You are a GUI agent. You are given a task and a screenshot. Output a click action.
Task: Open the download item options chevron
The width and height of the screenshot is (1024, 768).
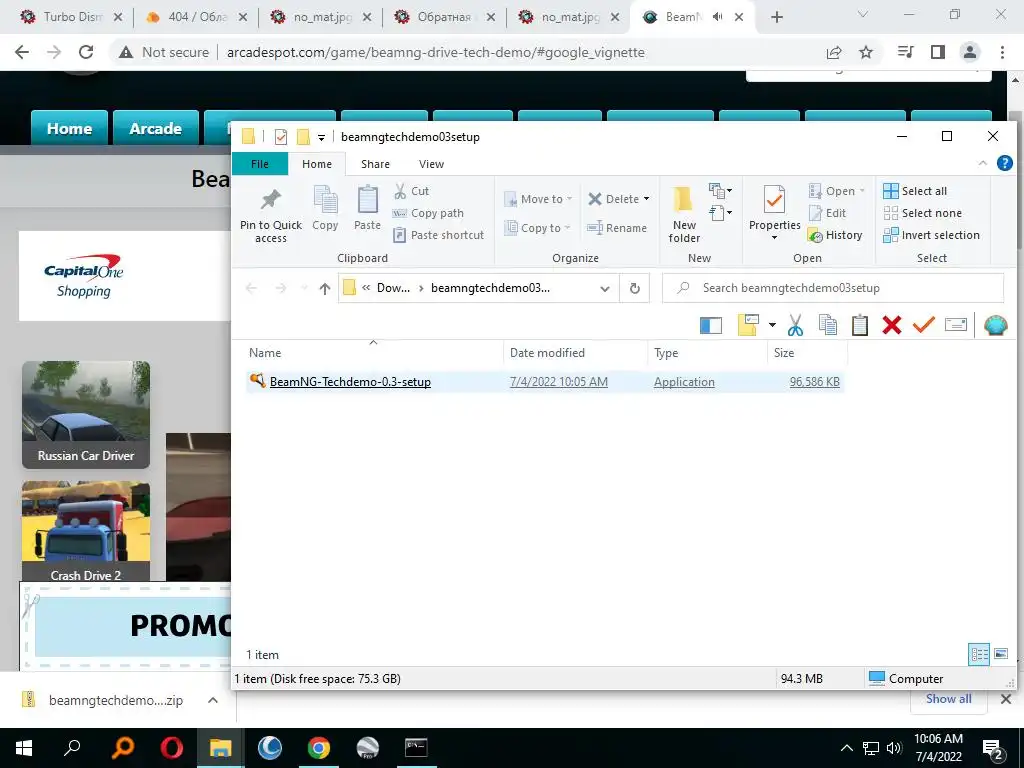213,700
